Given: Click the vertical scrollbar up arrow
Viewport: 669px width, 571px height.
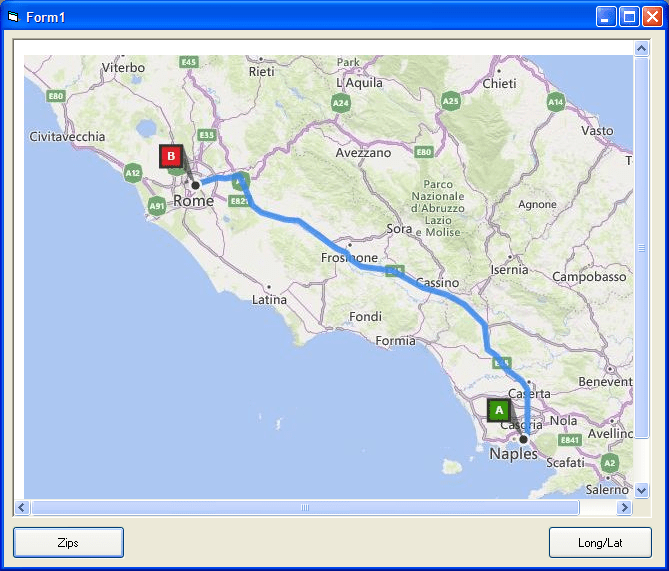Looking at the screenshot, I should (641, 48).
